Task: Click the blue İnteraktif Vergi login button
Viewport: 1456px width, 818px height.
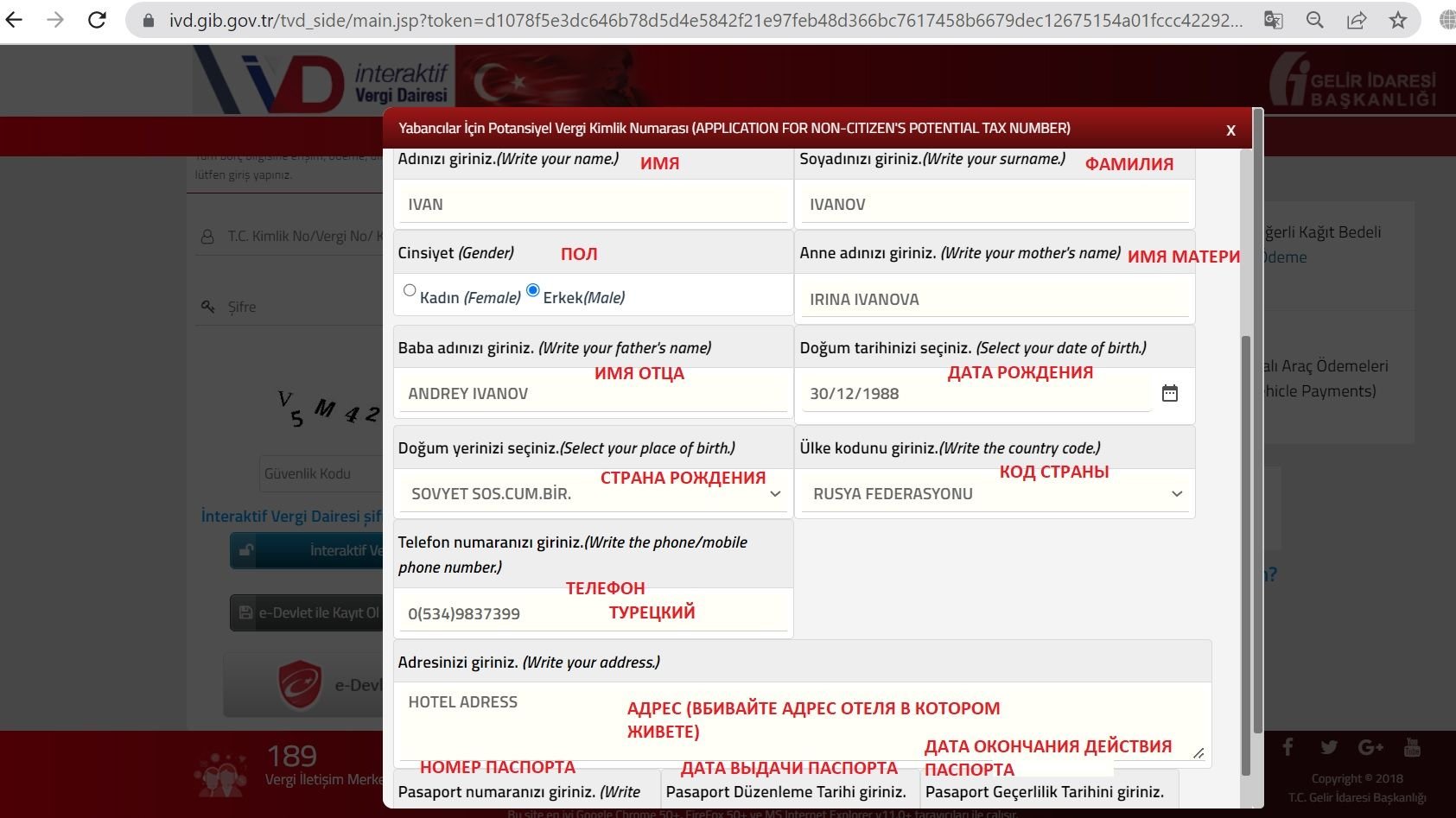Action: point(307,550)
